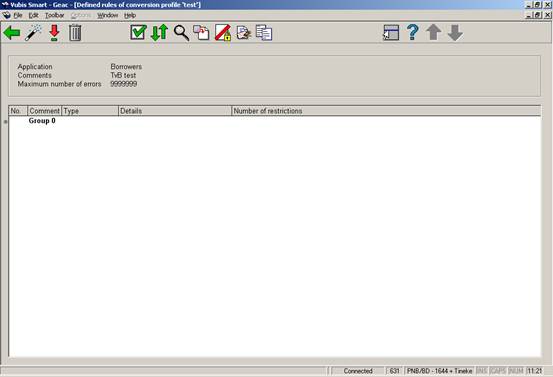Click the red slash padlock icon
The height and width of the screenshot is (377, 553).
[x=223, y=33]
